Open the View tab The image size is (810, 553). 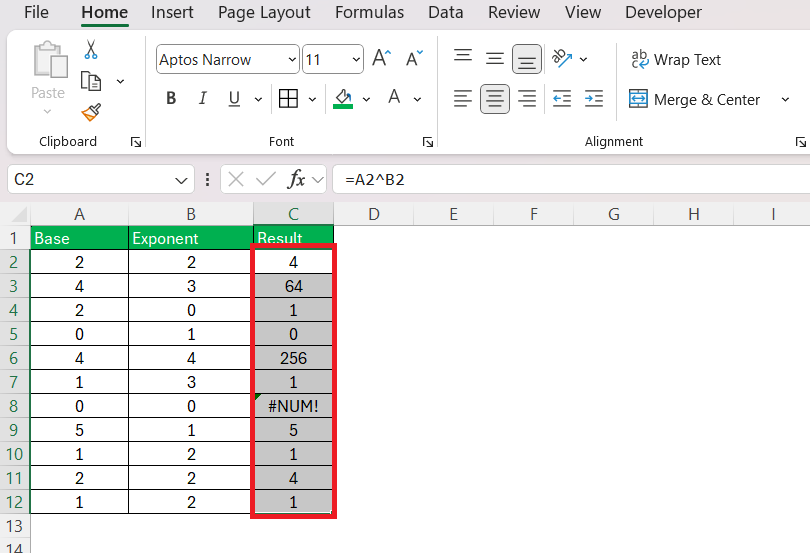pos(583,12)
